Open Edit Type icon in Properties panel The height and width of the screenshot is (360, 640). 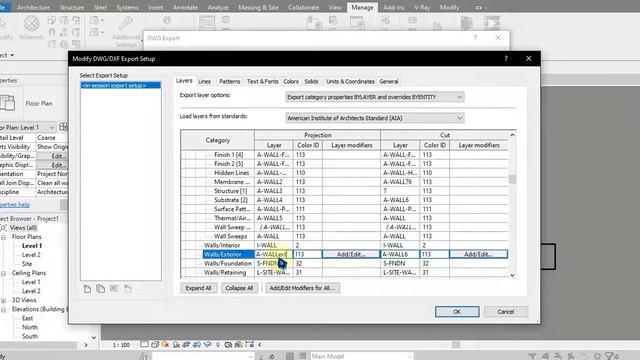(63, 127)
